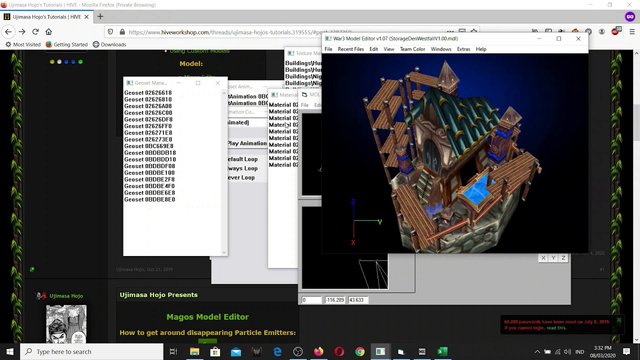Image resolution: width=640 pixels, height=360 pixels.
Task: Open Mail app from the taskbar
Action: pyautogui.click(x=236, y=351)
